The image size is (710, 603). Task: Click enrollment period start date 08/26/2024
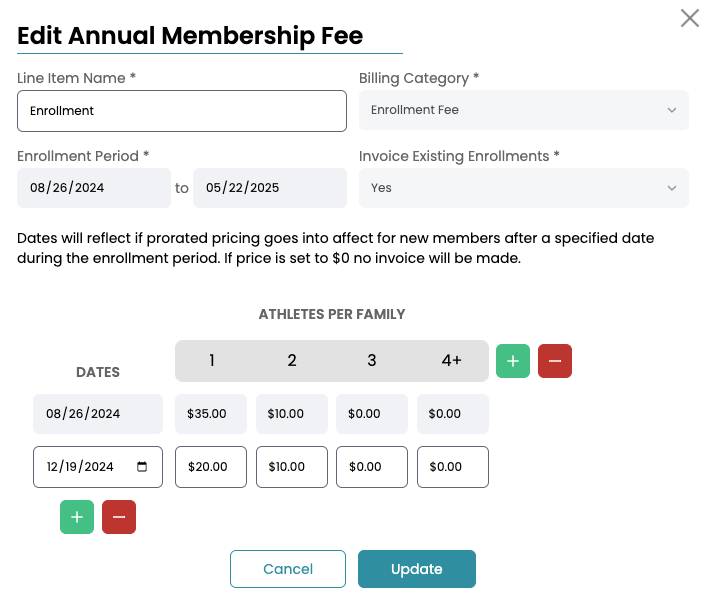click(x=94, y=188)
